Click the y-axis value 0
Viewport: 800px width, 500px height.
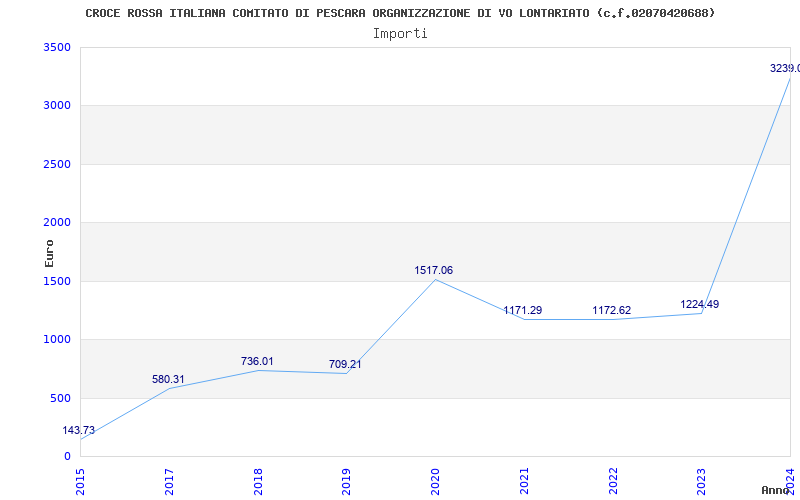click(x=67, y=456)
